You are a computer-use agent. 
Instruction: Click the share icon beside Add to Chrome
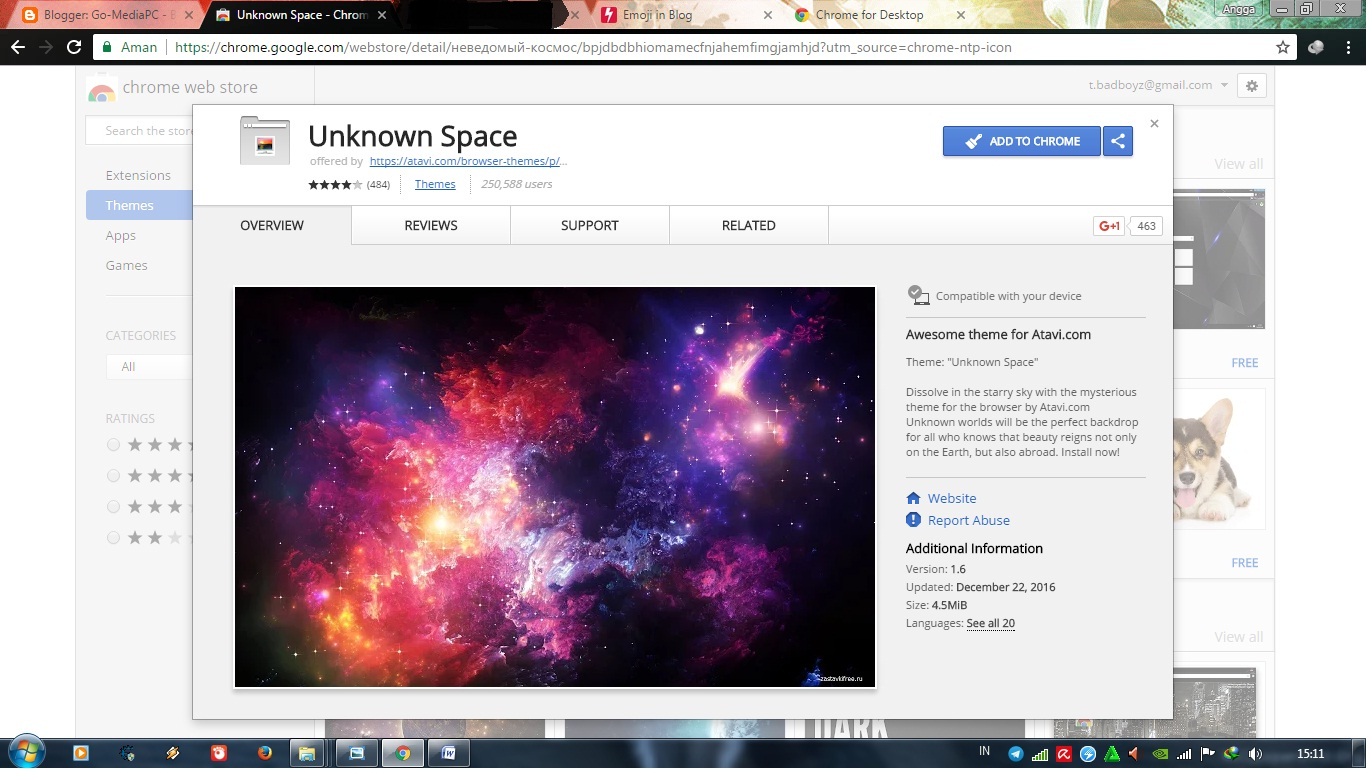point(1117,141)
